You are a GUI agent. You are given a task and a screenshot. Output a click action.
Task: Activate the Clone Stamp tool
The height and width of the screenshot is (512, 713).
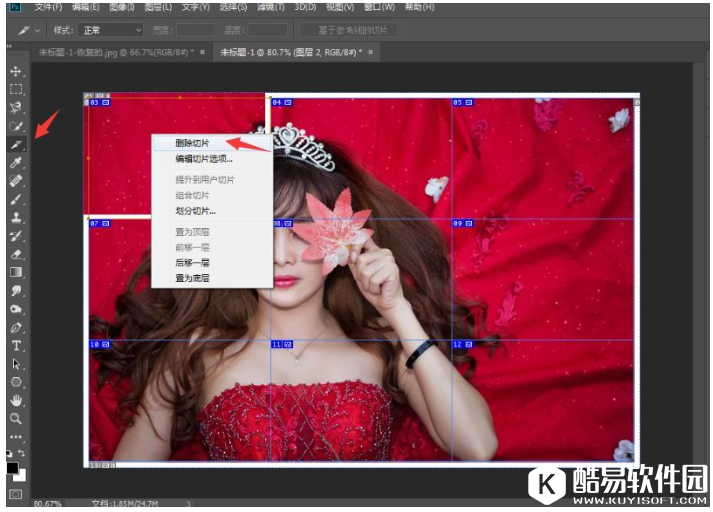[16, 217]
